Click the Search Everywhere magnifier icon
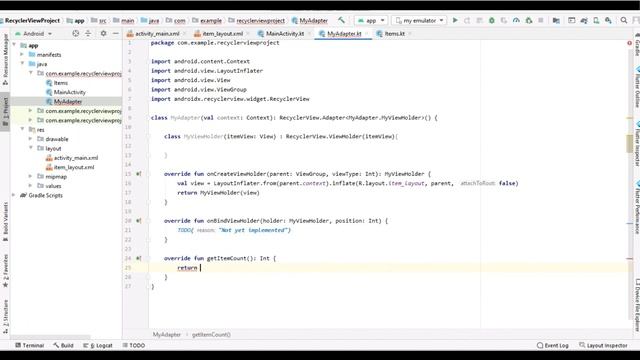The image size is (640, 360). (x=624, y=20)
